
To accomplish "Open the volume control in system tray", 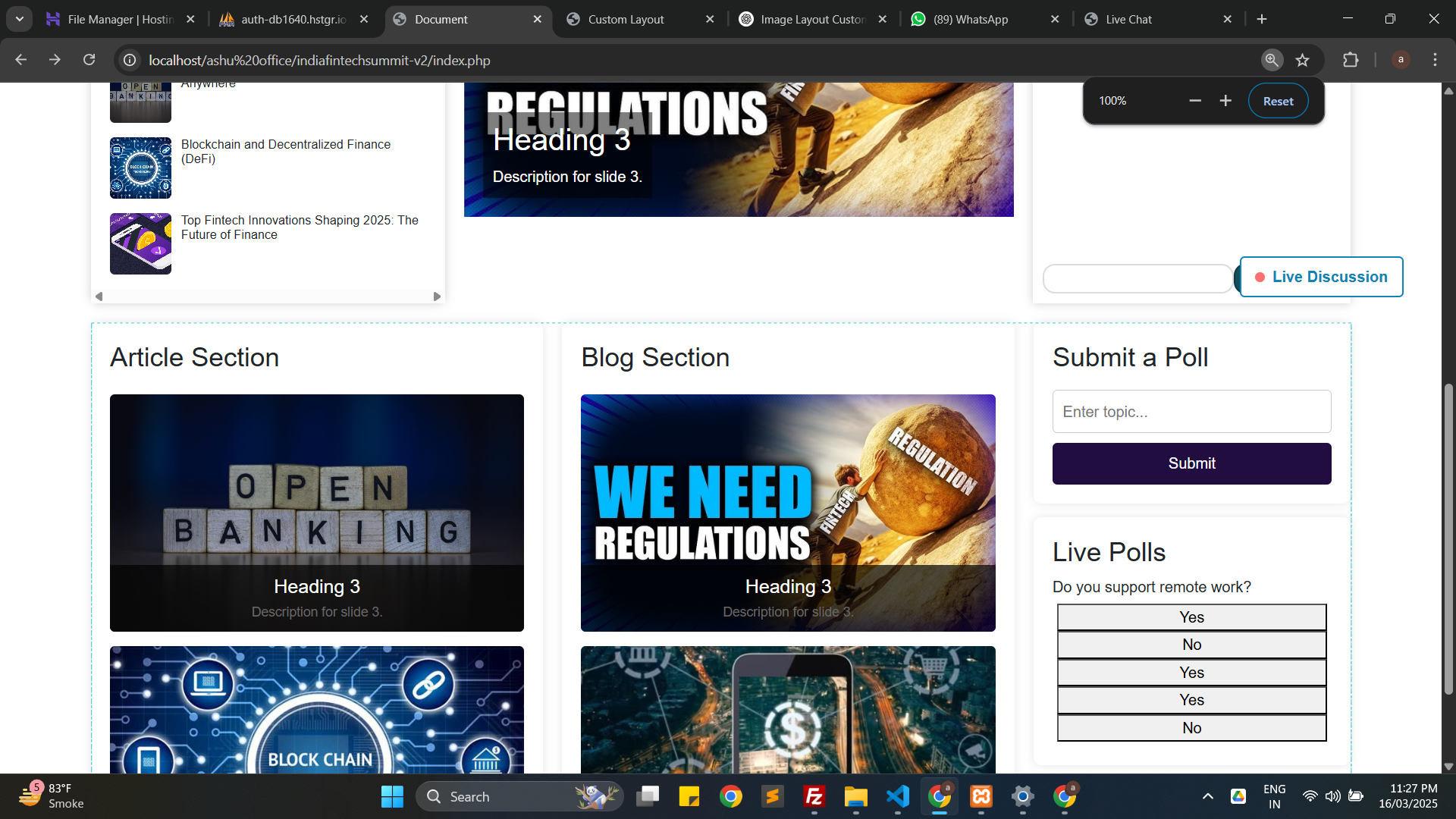I will pyautogui.click(x=1332, y=796).
